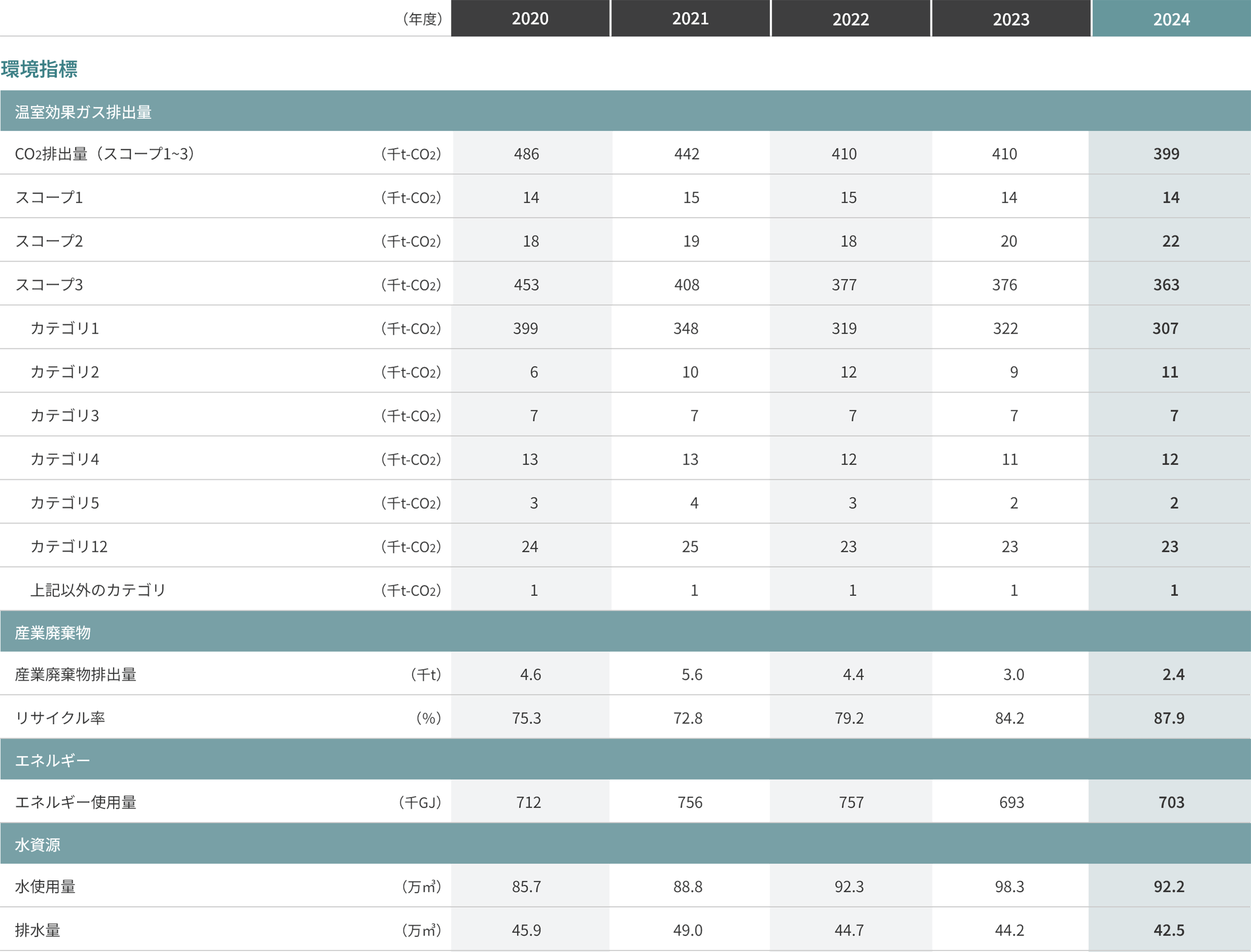Viewport: 1251px width, 952px height.
Task: Click the 42.5 wastewater value for 2024
Action: coord(1169,930)
